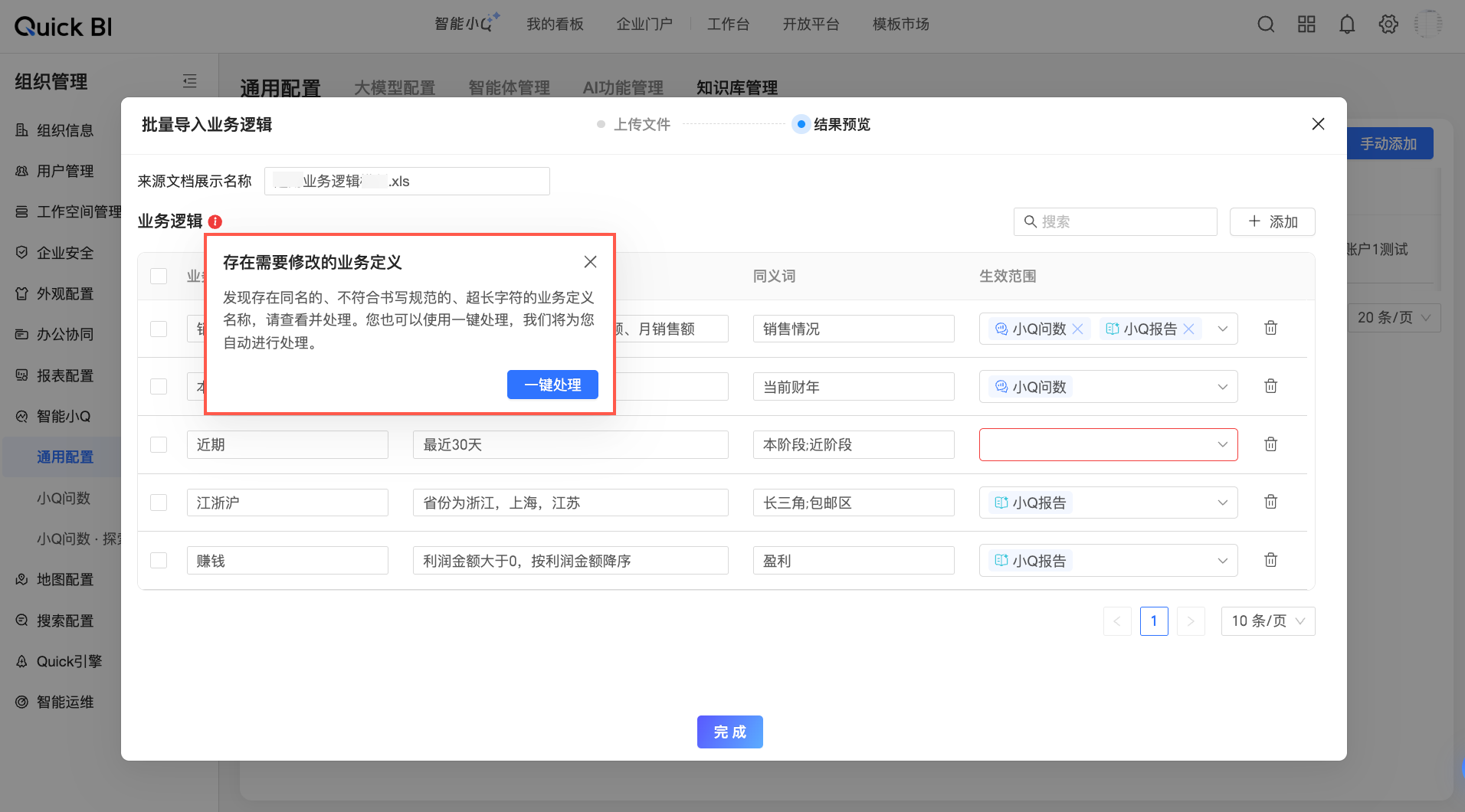The image size is (1465, 812).
Task: Switch to the 知识库管理 tab
Action: click(737, 87)
